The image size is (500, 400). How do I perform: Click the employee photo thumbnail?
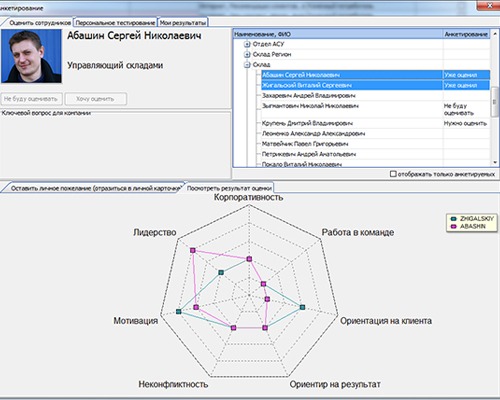point(31,56)
